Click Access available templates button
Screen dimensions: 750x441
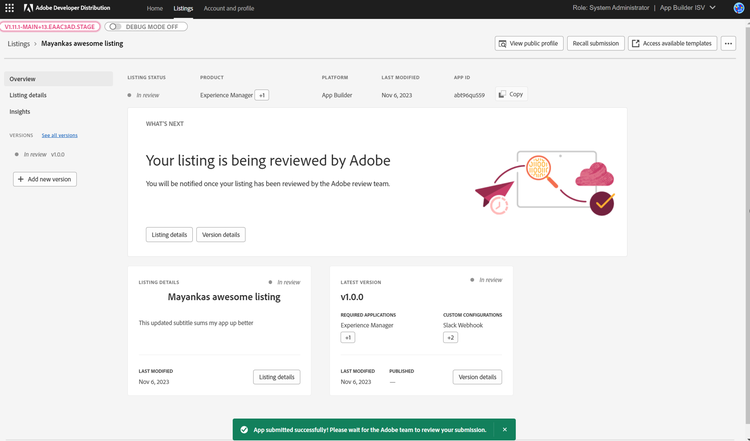[673, 44]
